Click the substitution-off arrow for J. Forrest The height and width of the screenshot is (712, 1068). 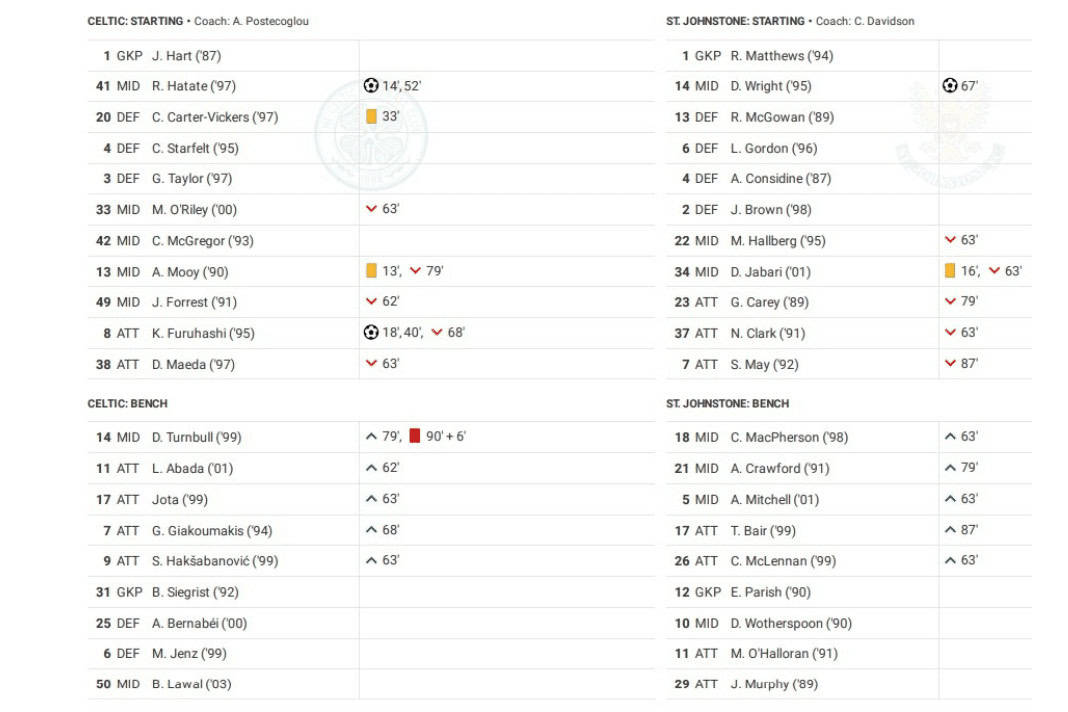(x=371, y=301)
